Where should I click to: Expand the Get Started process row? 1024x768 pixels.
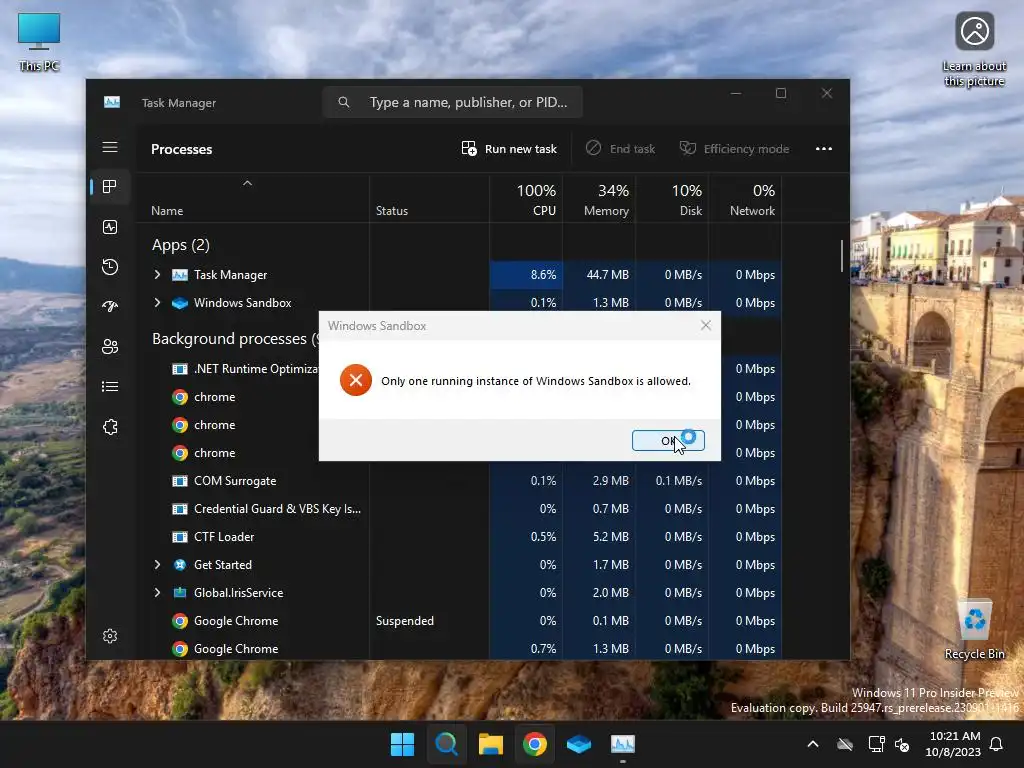157,565
